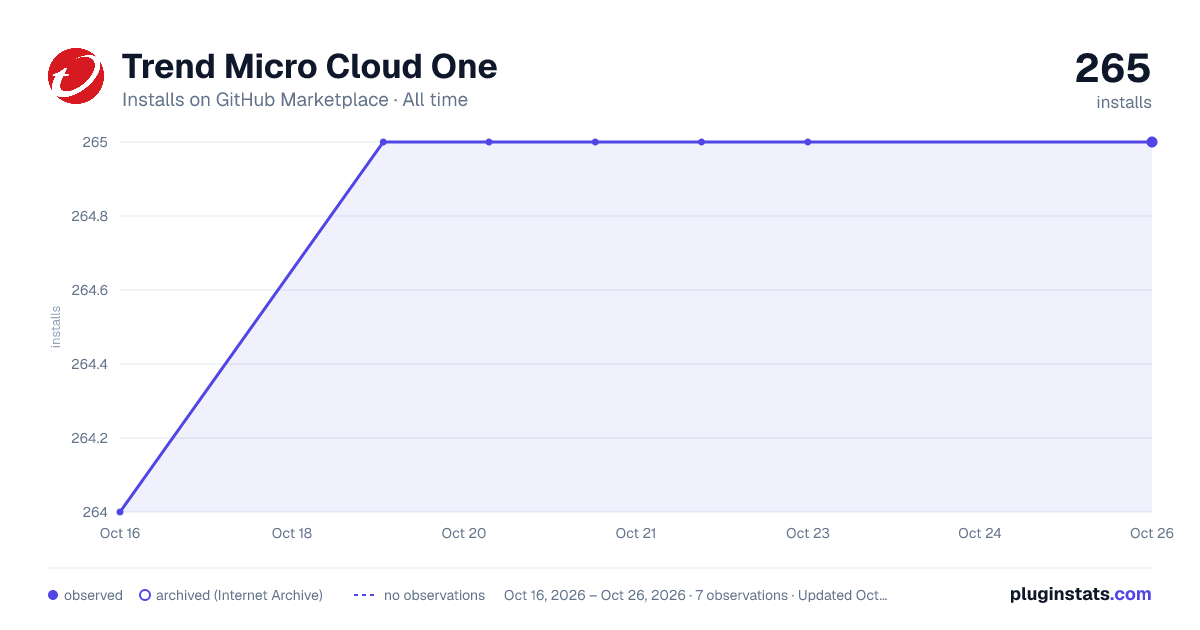Open the pluginstats.com link
The height and width of the screenshot is (630, 1200).
[x=1080, y=594]
